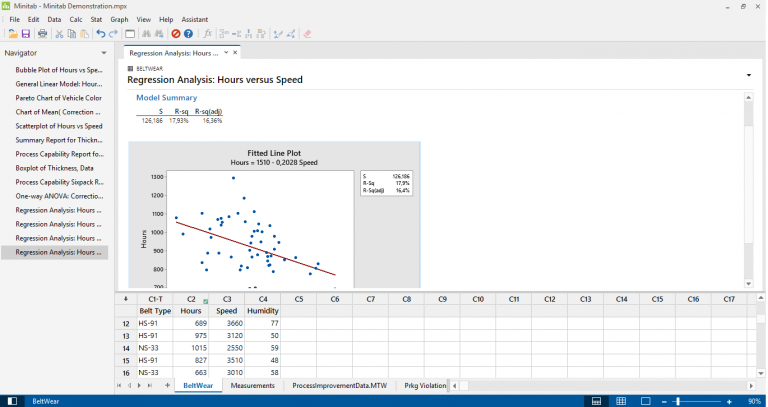The height and width of the screenshot is (407, 768).
Task: Switch to the Measurements worksheet tab
Action: click(253, 385)
